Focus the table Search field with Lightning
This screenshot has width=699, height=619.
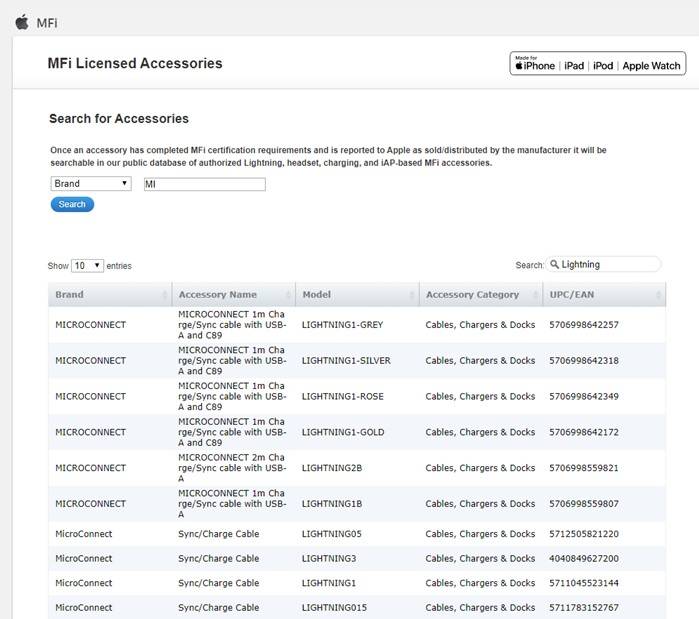click(x=604, y=264)
